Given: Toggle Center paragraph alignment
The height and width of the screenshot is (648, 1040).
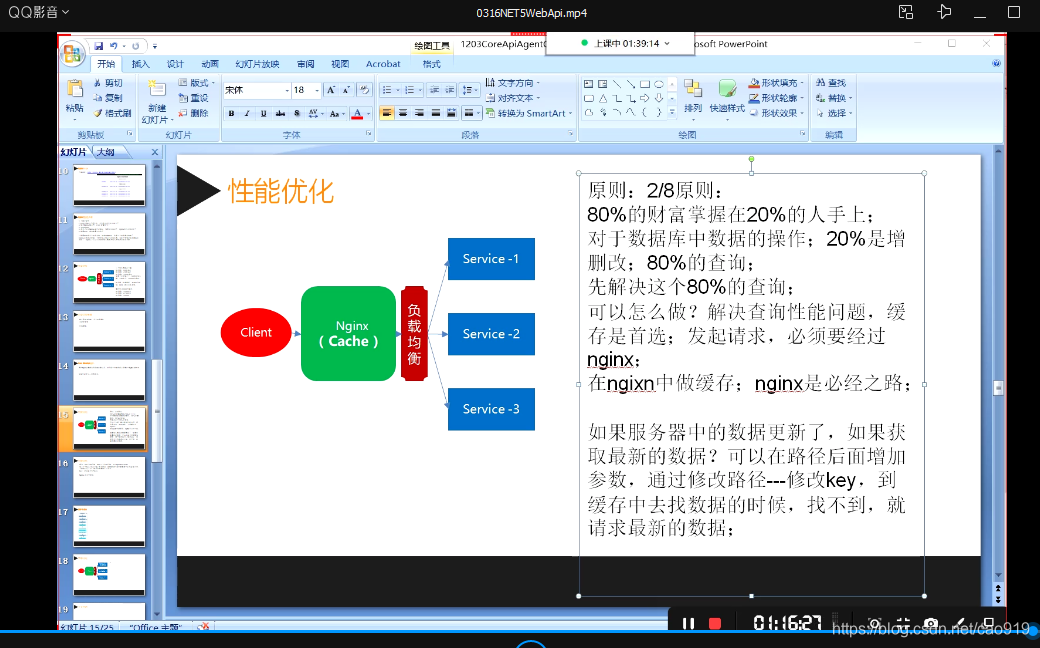Looking at the screenshot, I should (403, 113).
